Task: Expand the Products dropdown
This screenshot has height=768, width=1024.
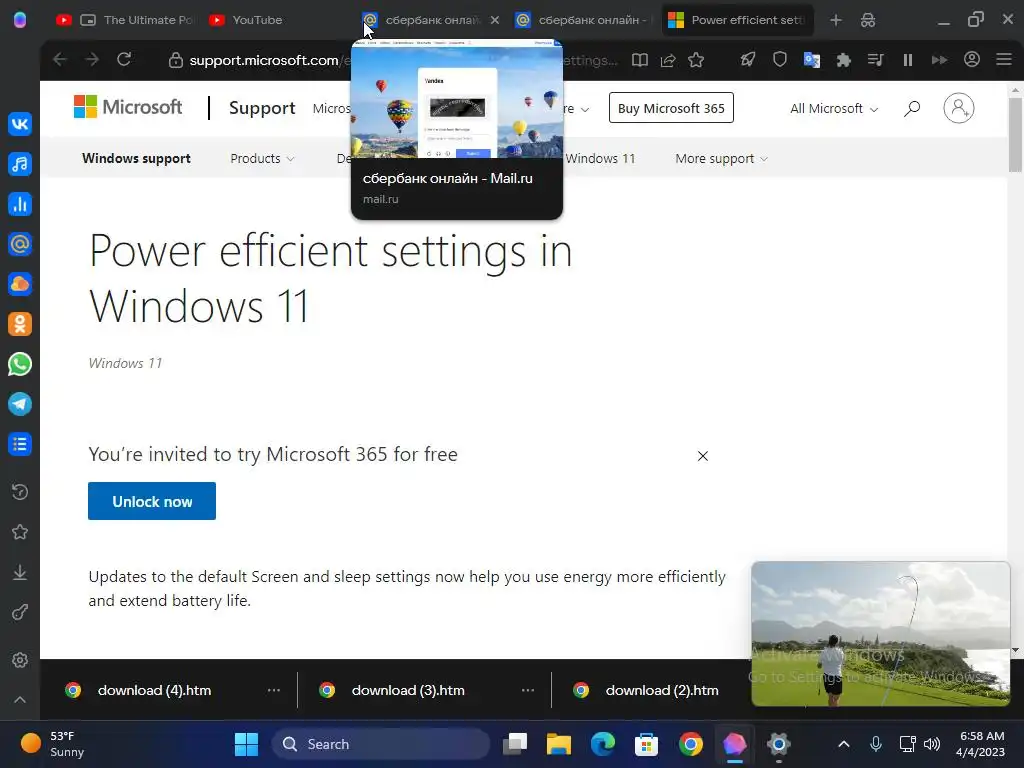Action: tap(262, 159)
